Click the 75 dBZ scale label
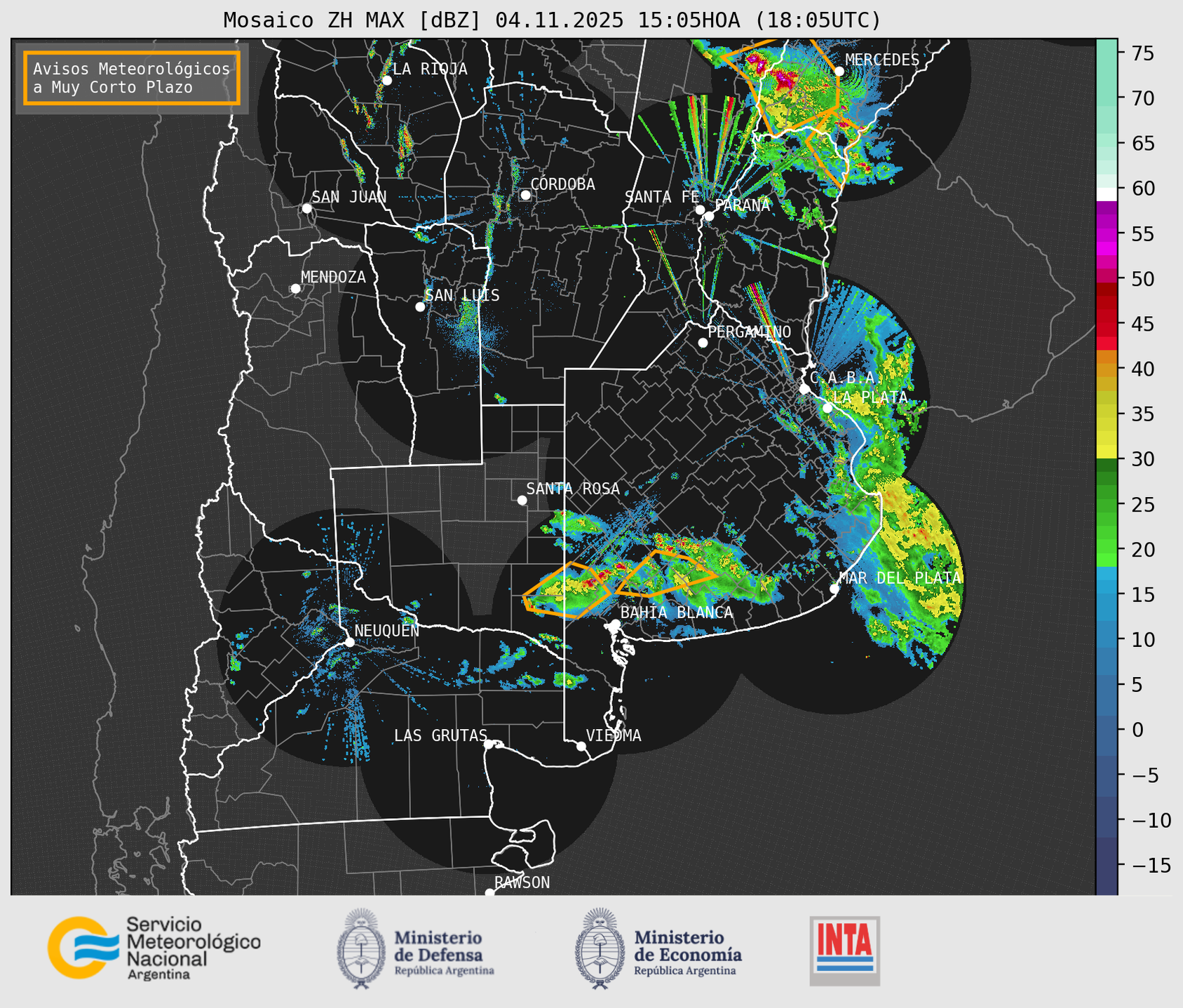The image size is (1183, 1008). (x=1142, y=53)
